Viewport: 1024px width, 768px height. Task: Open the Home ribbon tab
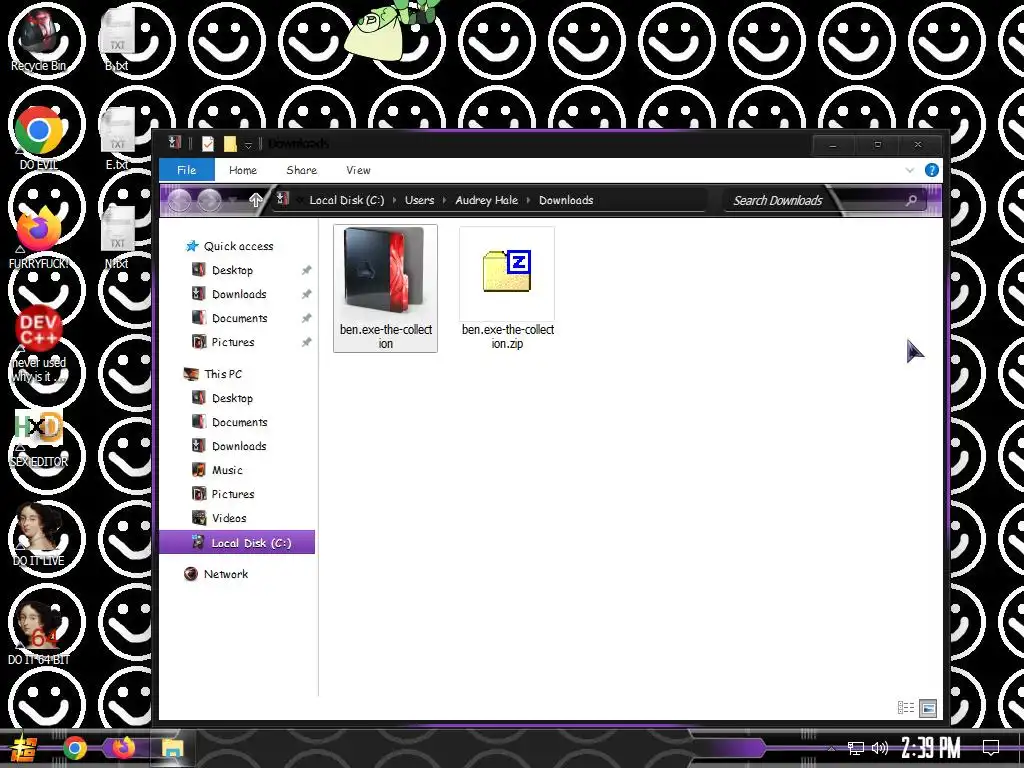click(243, 170)
